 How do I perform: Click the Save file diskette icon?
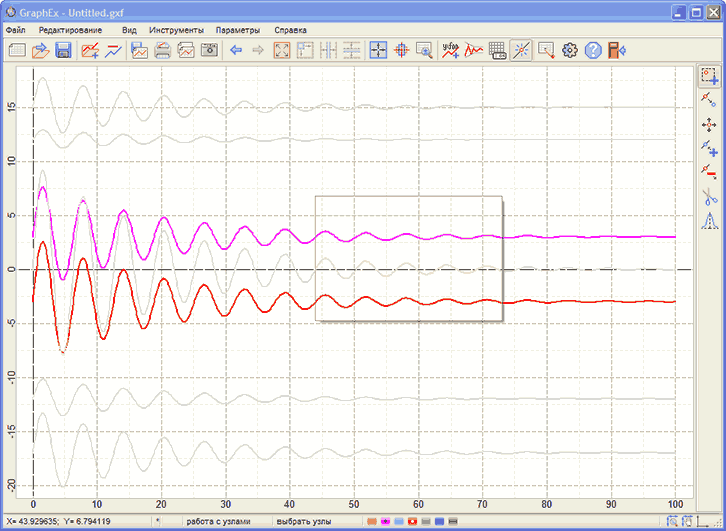(x=63, y=50)
